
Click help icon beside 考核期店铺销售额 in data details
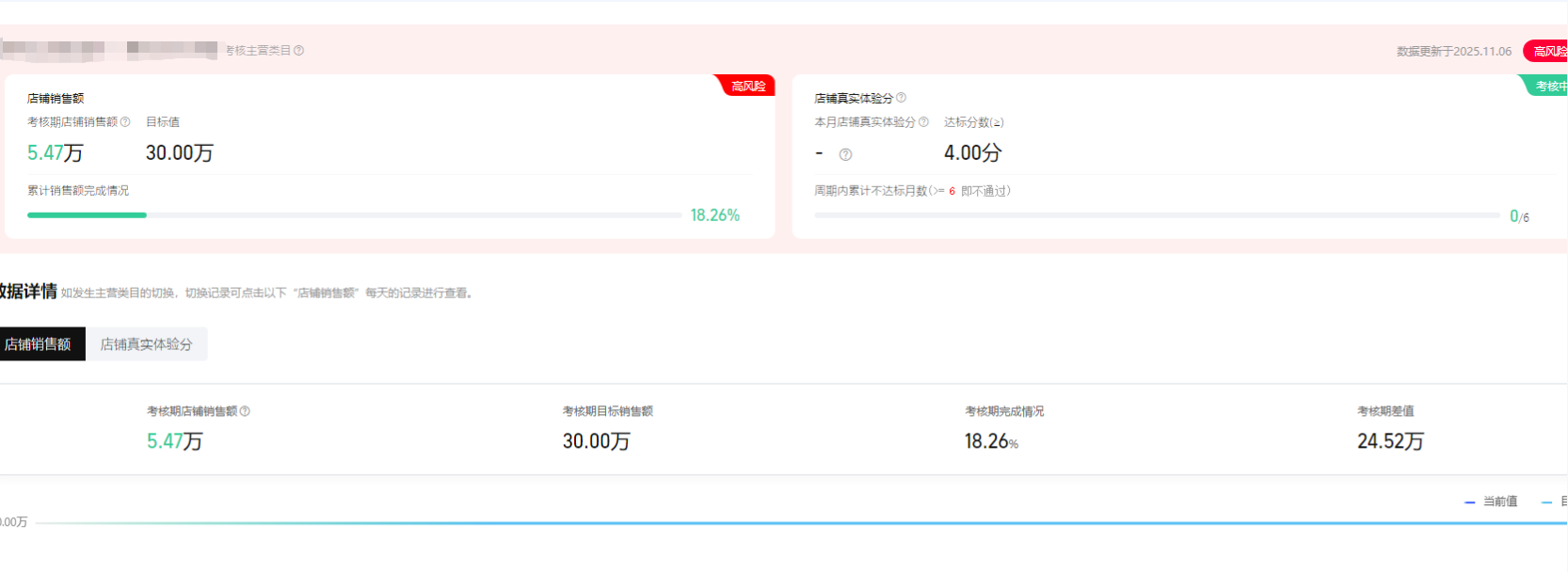pyautogui.click(x=245, y=411)
